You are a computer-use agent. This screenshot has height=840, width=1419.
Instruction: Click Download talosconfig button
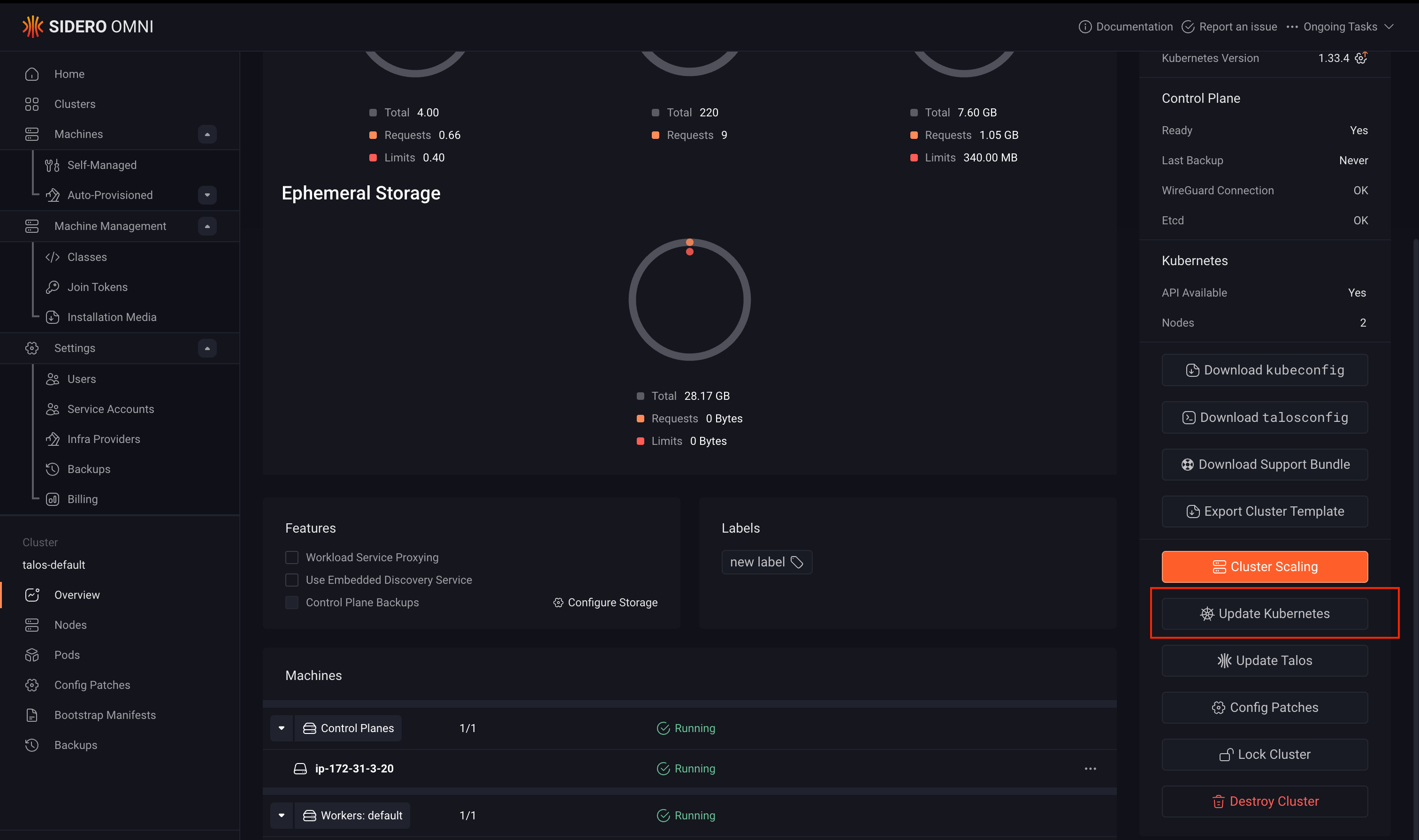coord(1265,418)
